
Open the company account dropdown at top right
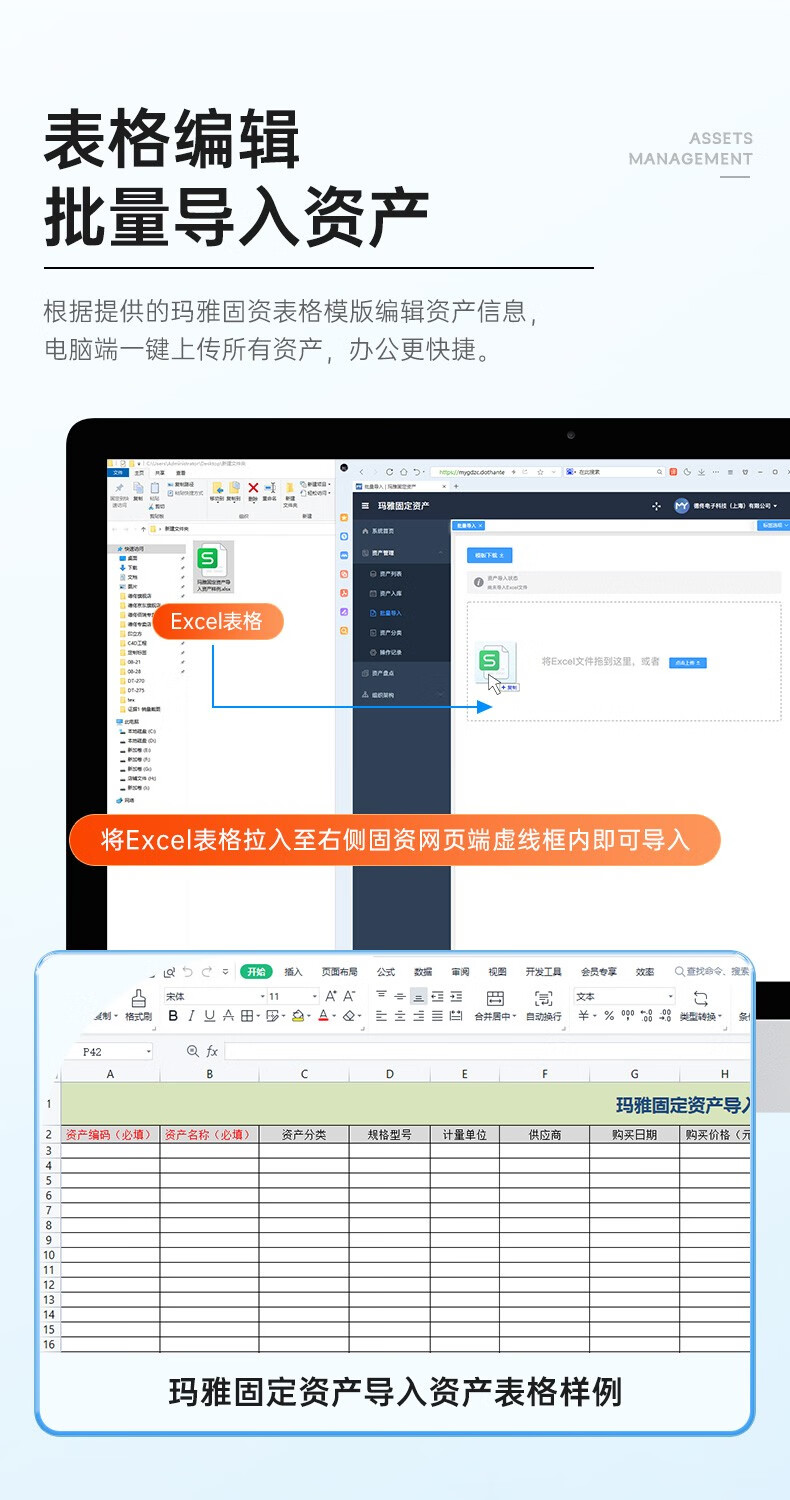pos(725,506)
